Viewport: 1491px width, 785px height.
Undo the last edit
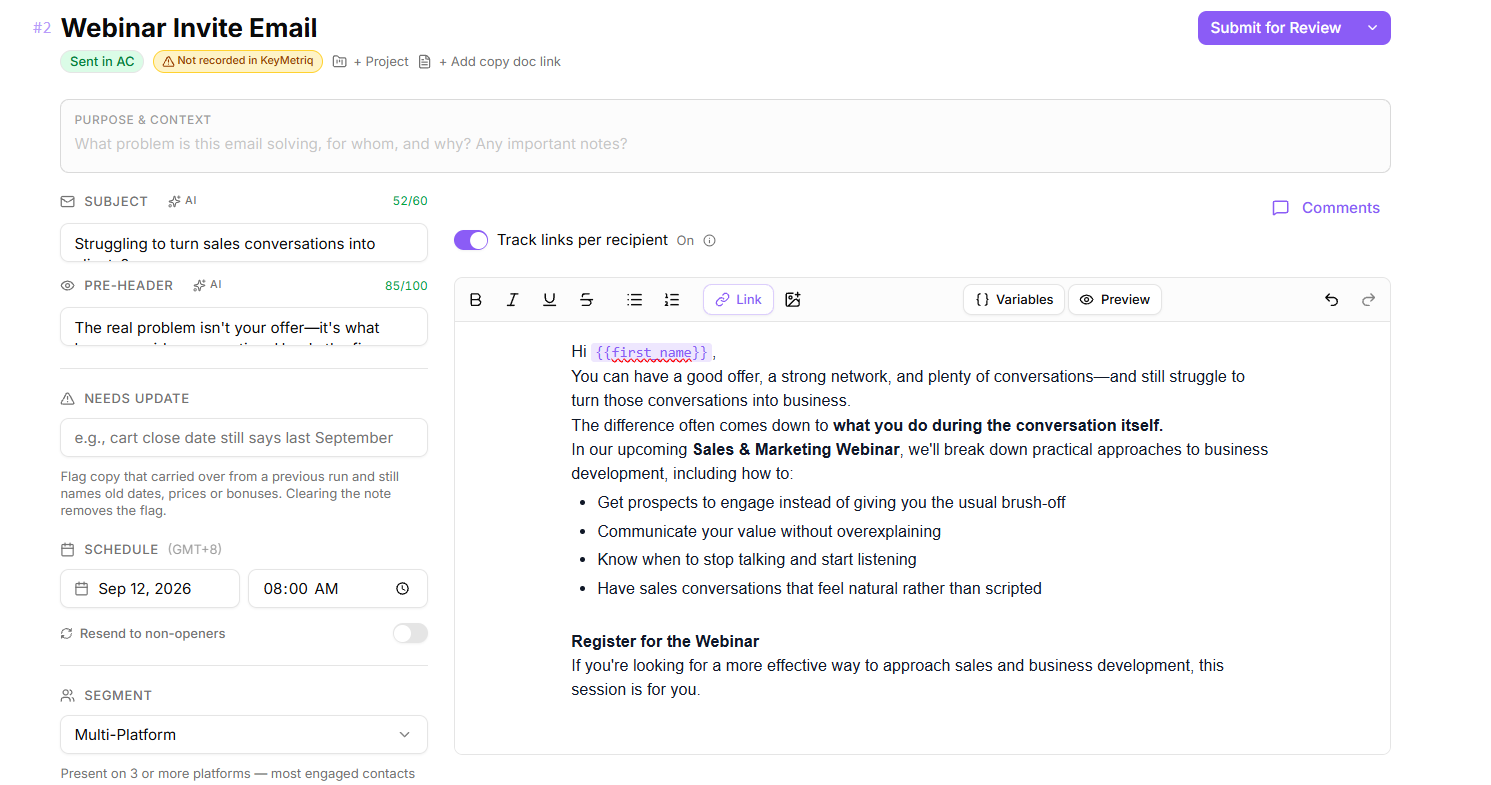click(1331, 299)
